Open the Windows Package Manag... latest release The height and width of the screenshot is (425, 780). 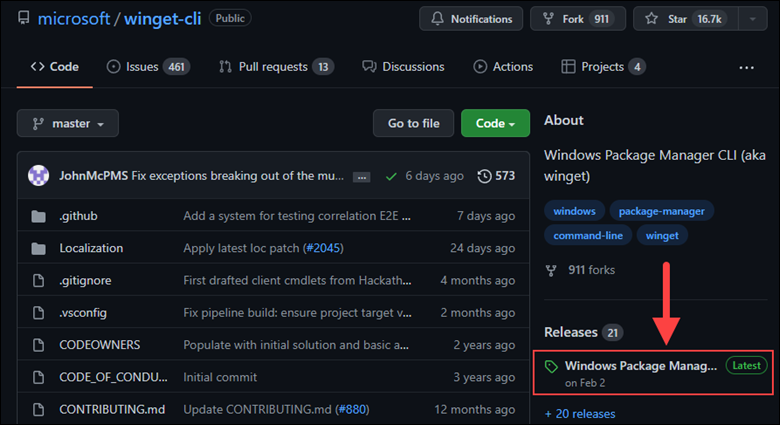641,366
